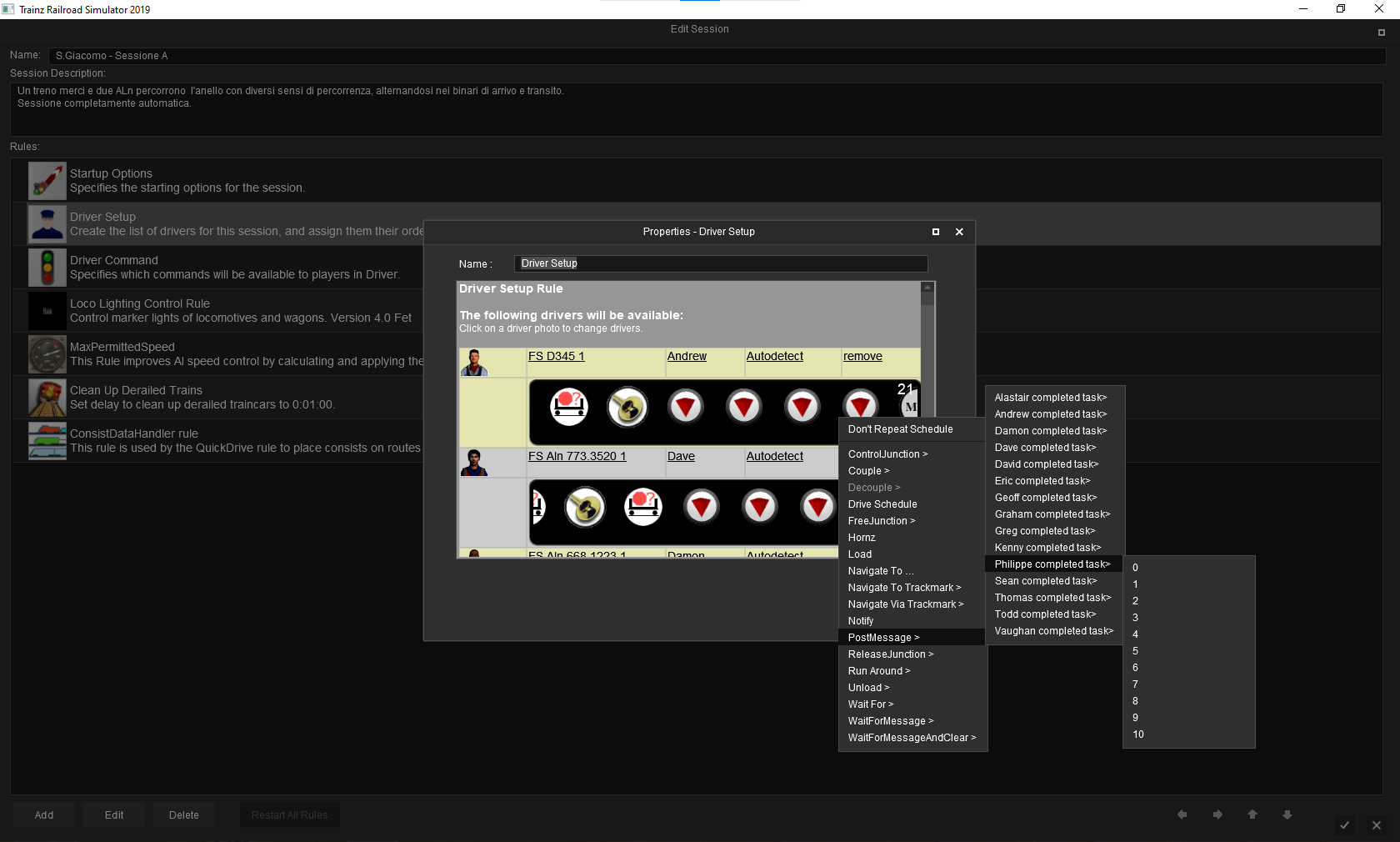Click the move rule right arrow
This screenshot has width=1400, height=842.
tap(1217, 814)
